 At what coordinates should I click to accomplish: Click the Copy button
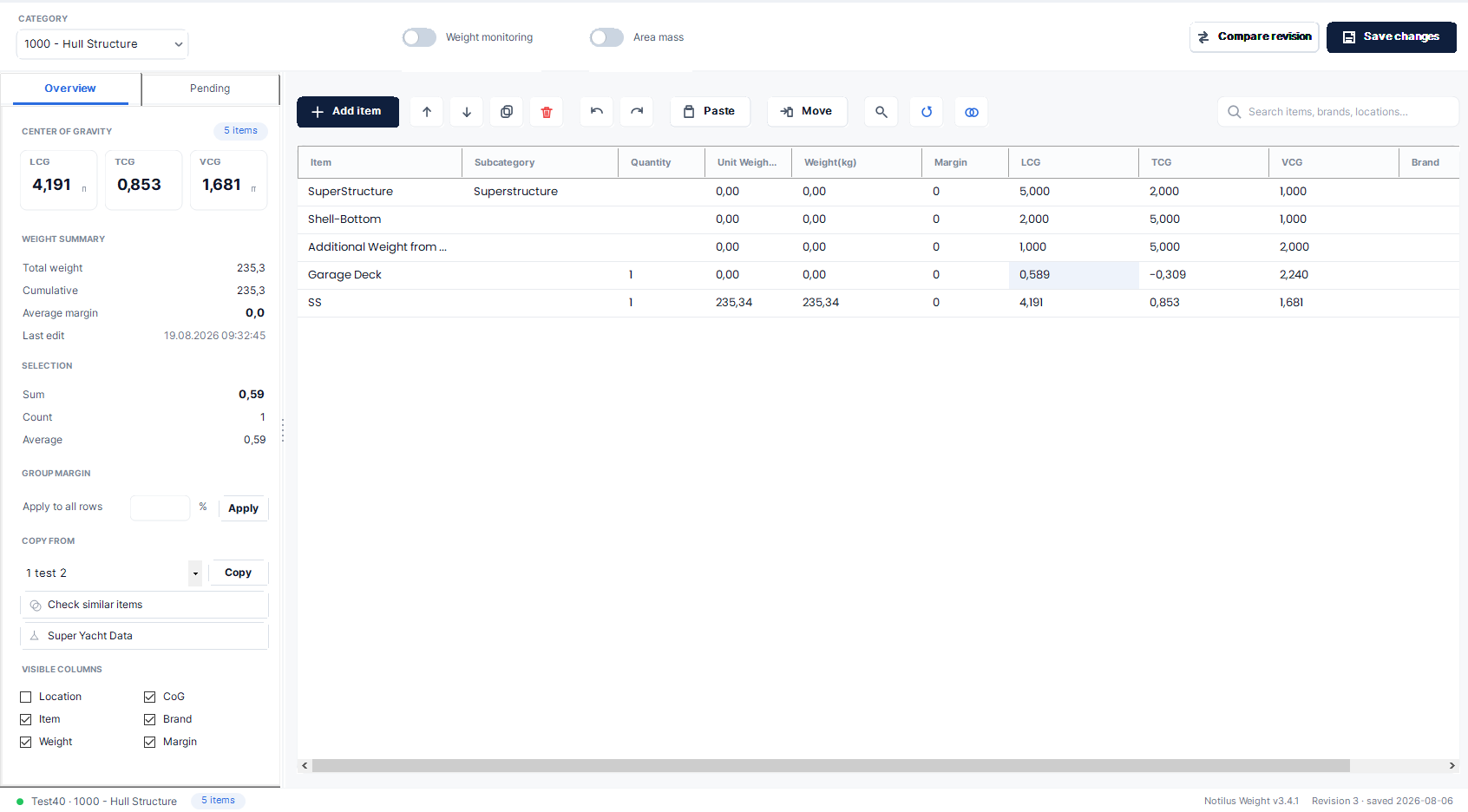coord(239,573)
